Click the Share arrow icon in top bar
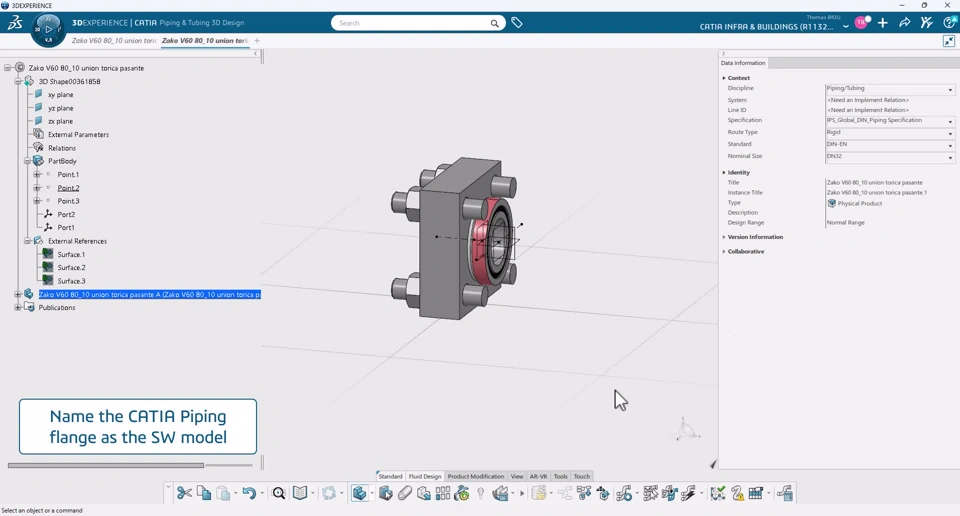Screen dimensions: 960x516 [904, 23]
